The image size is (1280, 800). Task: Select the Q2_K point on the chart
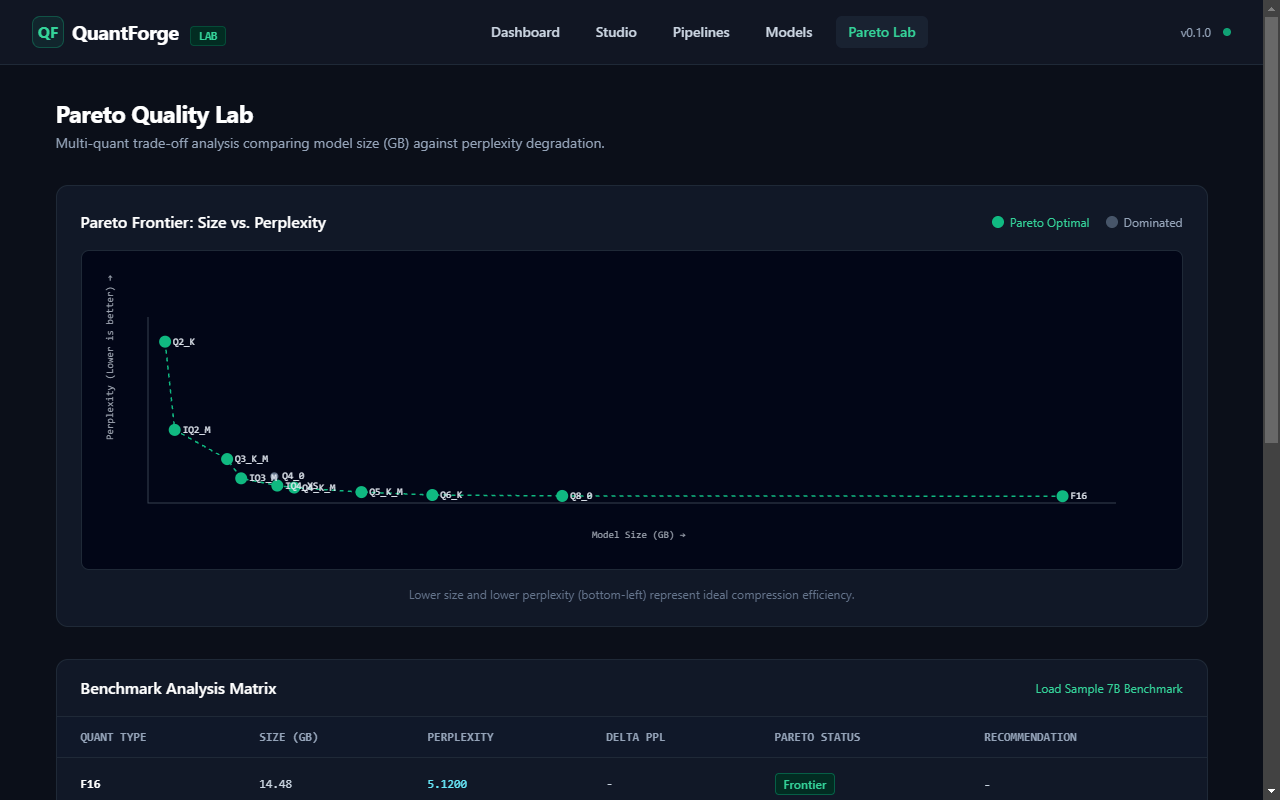(x=165, y=342)
